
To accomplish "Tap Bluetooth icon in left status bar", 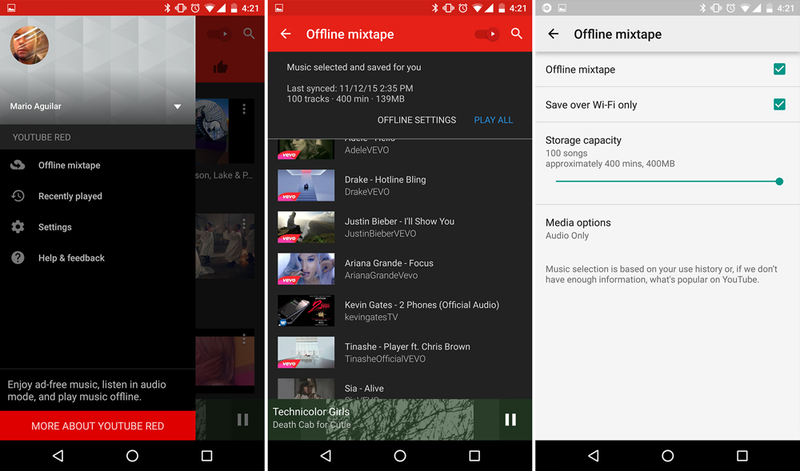I will pos(167,8).
